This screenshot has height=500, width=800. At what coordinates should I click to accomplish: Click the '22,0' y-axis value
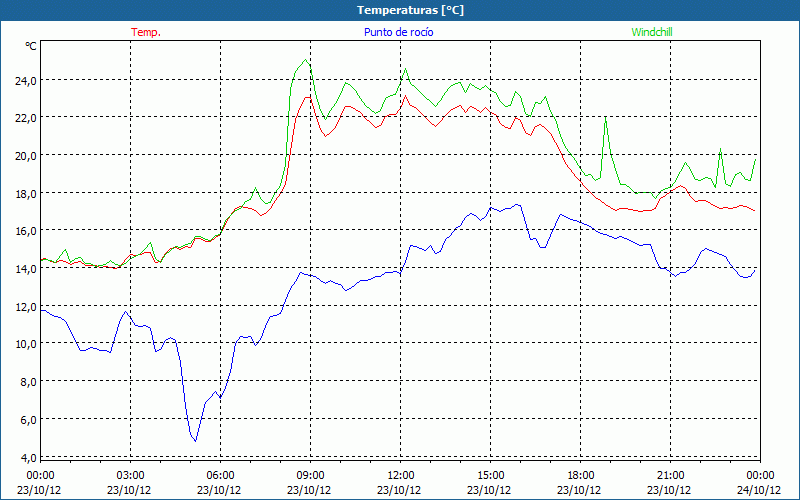tap(28, 118)
